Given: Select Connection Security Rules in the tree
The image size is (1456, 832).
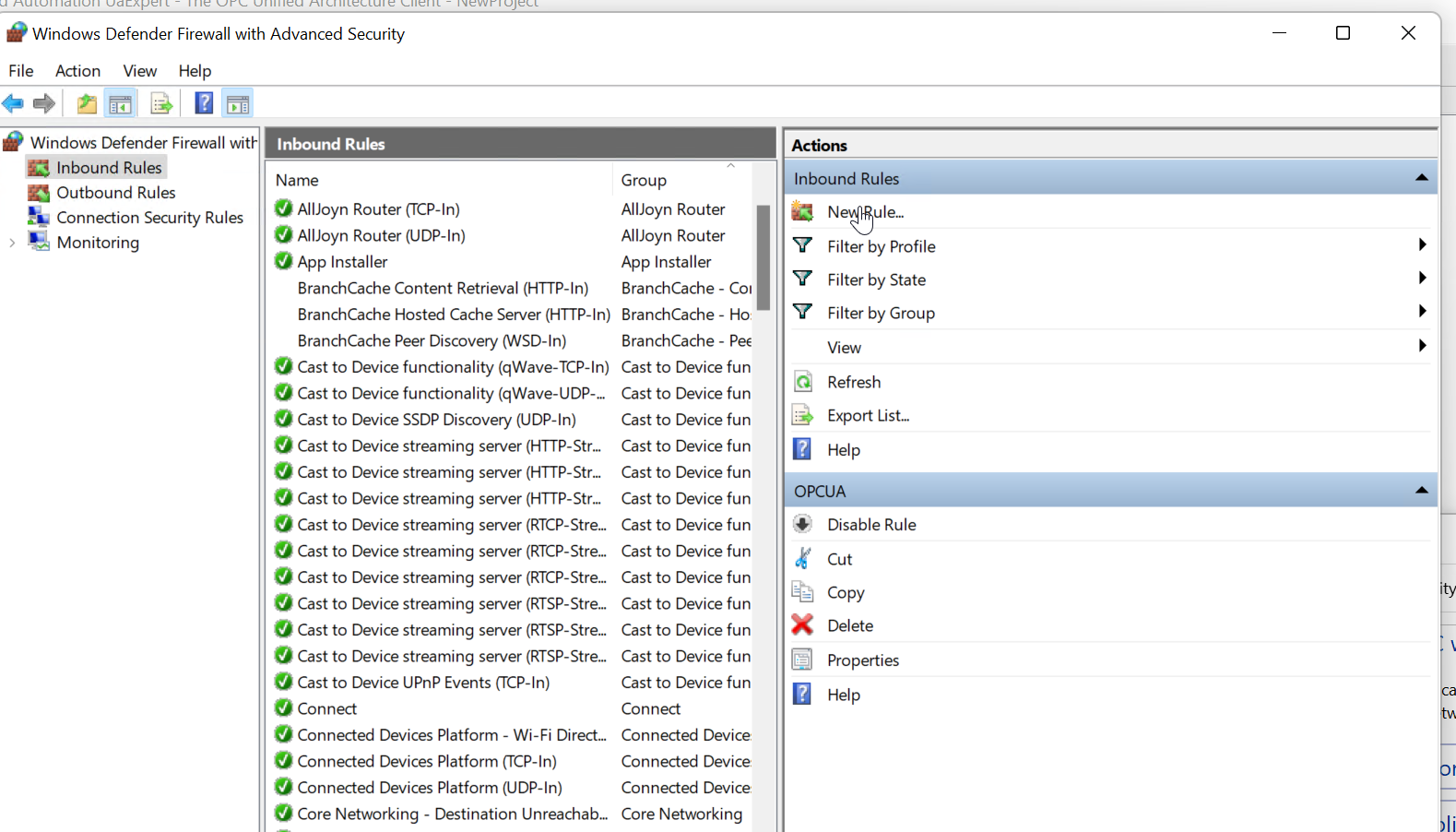Looking at the screenshot, I should (150, 218).
